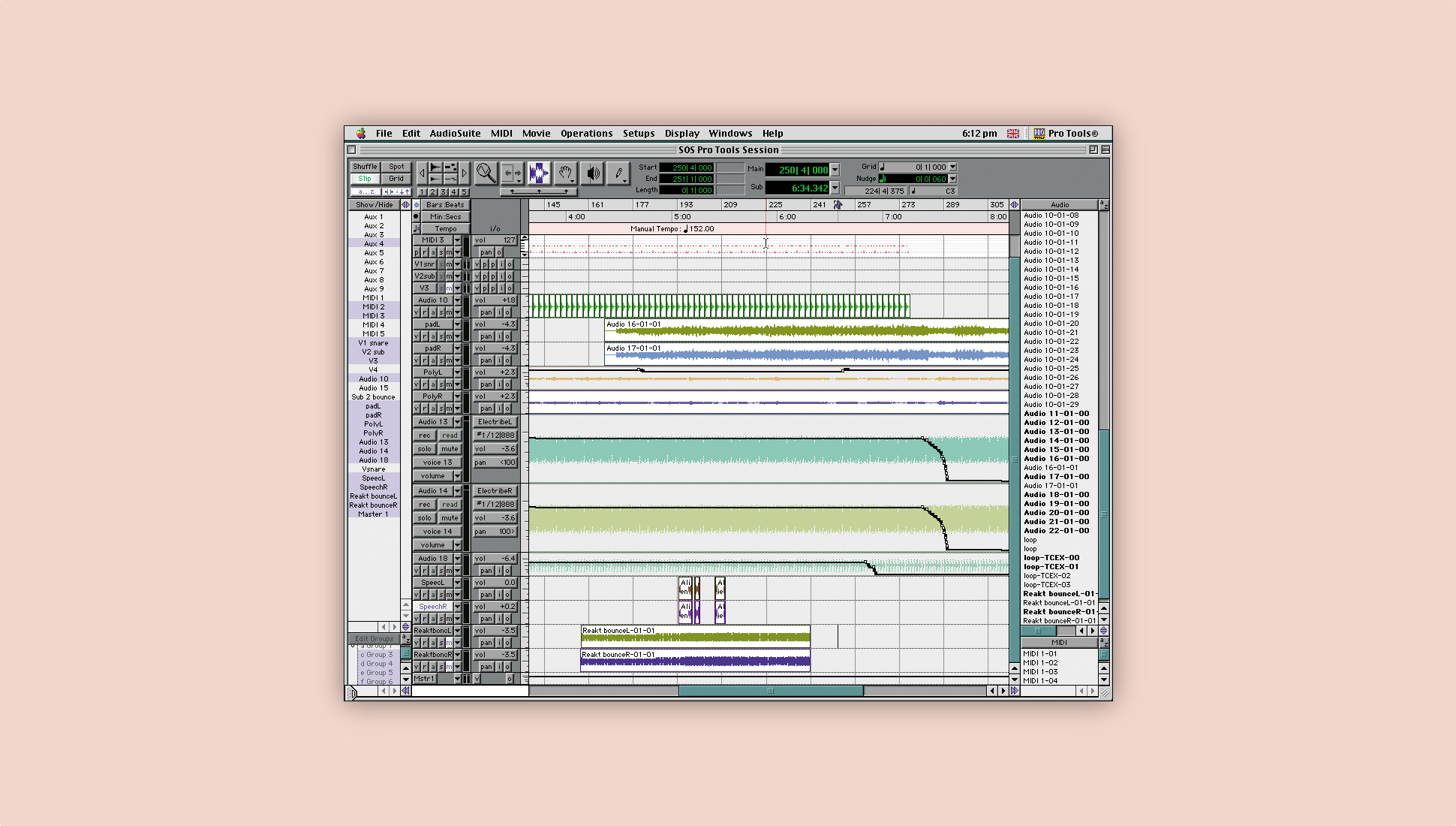The image size is (1456, 826).
Task: Open Audio 13 volume view dropdown
Action: click(457, 476)
